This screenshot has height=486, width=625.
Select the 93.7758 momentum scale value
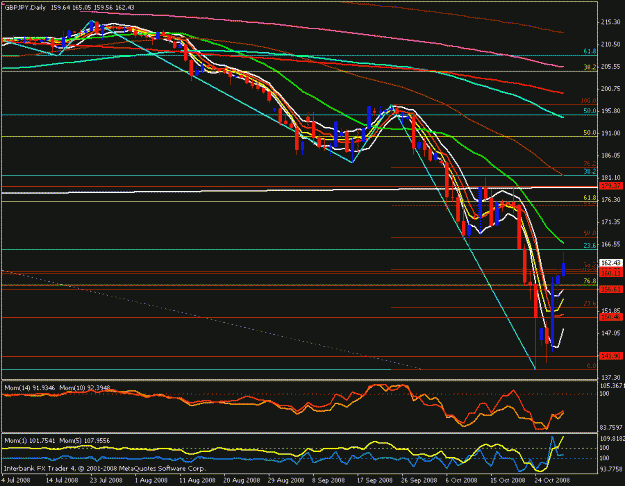pos(611,469)
